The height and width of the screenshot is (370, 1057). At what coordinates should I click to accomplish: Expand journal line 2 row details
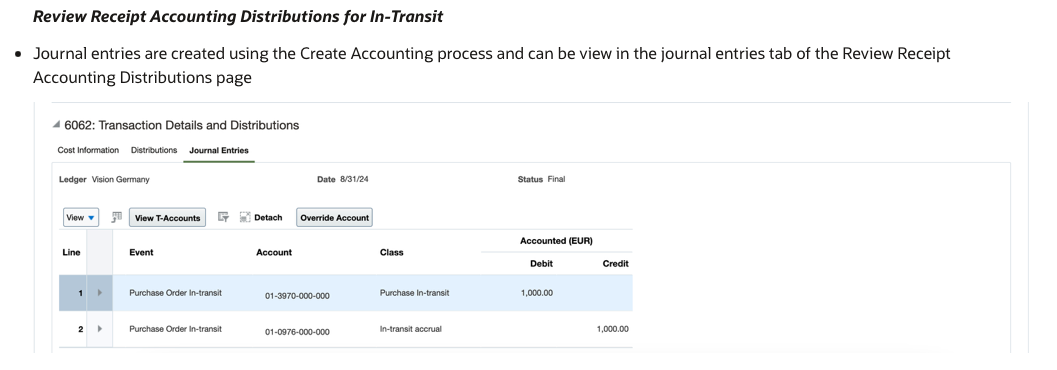click(100, 329)
